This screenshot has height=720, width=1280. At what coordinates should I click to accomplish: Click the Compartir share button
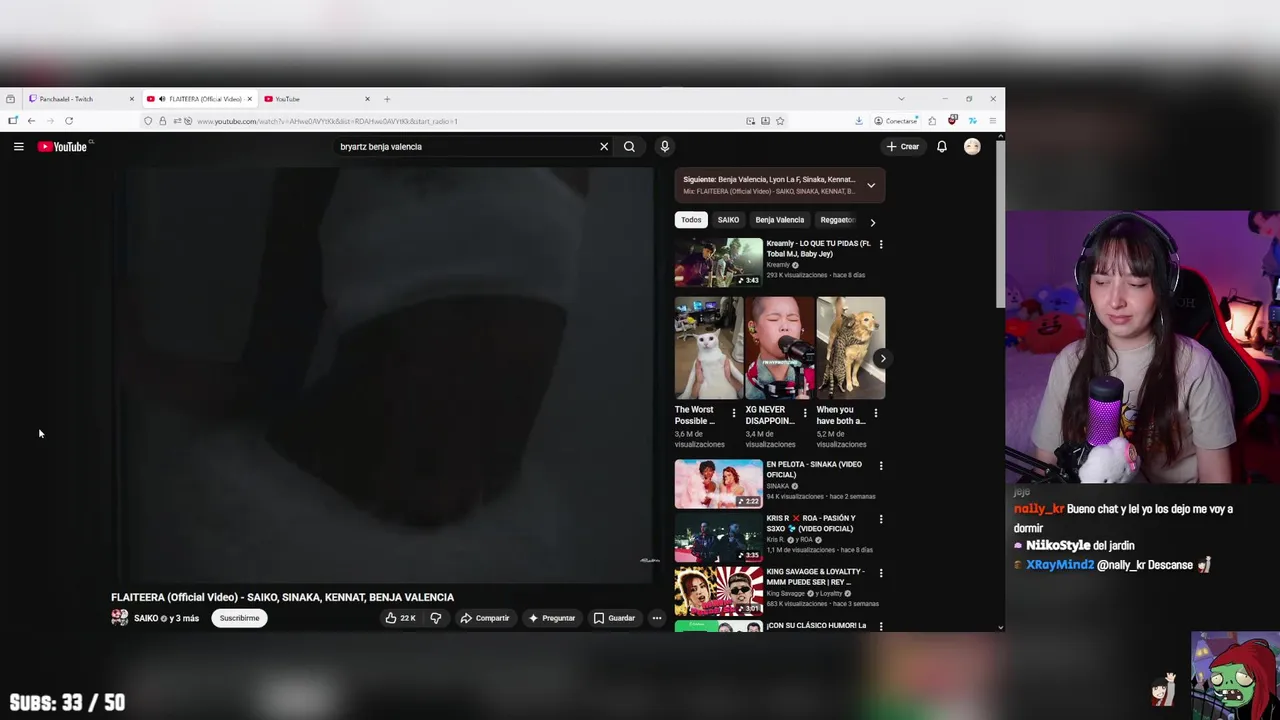pyautogui.click(x=485, y=618)
